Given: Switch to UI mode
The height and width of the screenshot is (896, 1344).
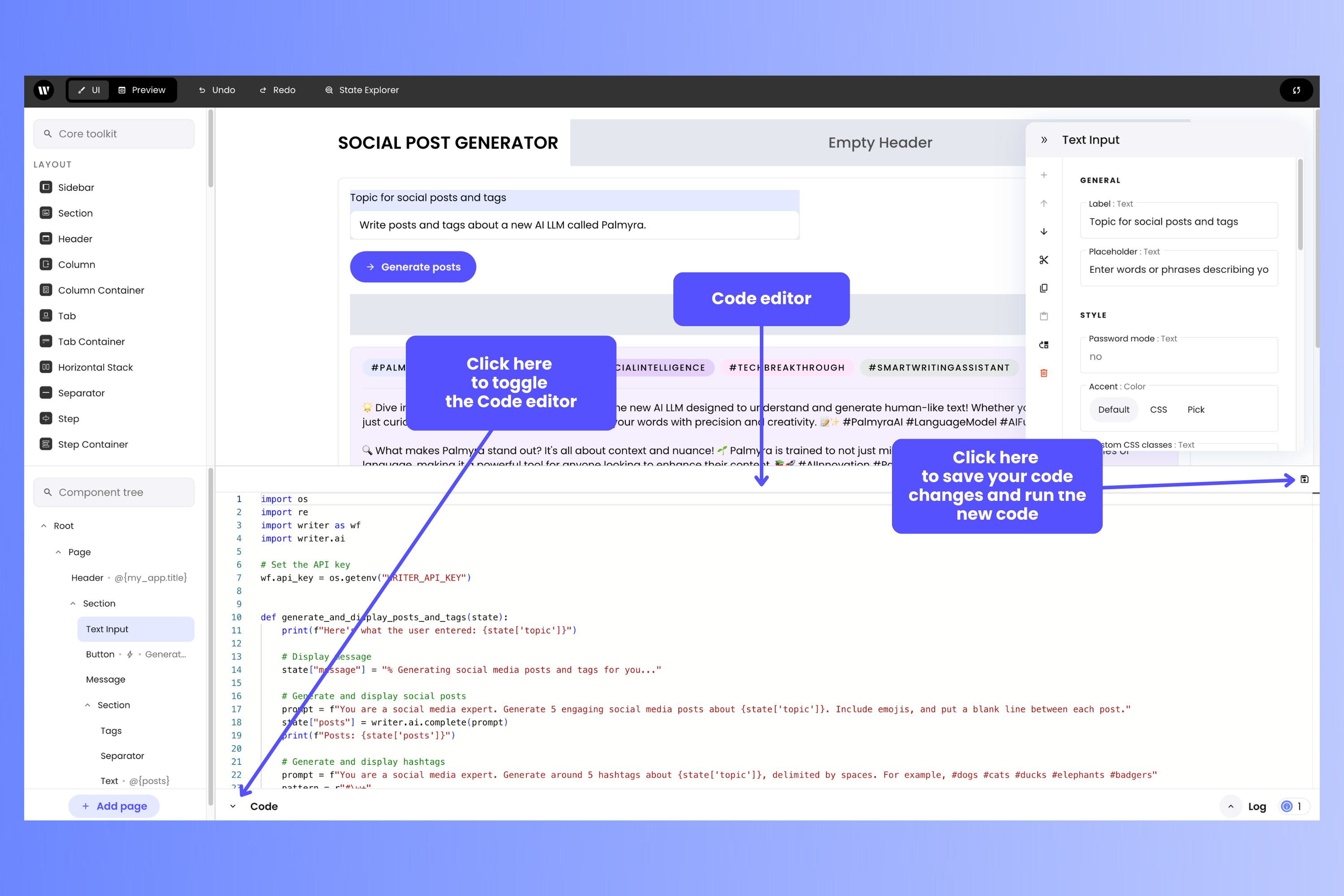Looking at the screenshot, I should [x=89, y=90].
